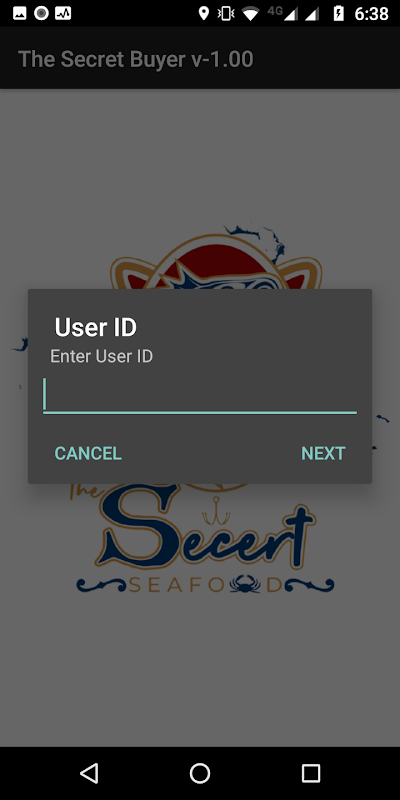Tap the battery charging status icon
Screen dimensions: 400x800
338,14
